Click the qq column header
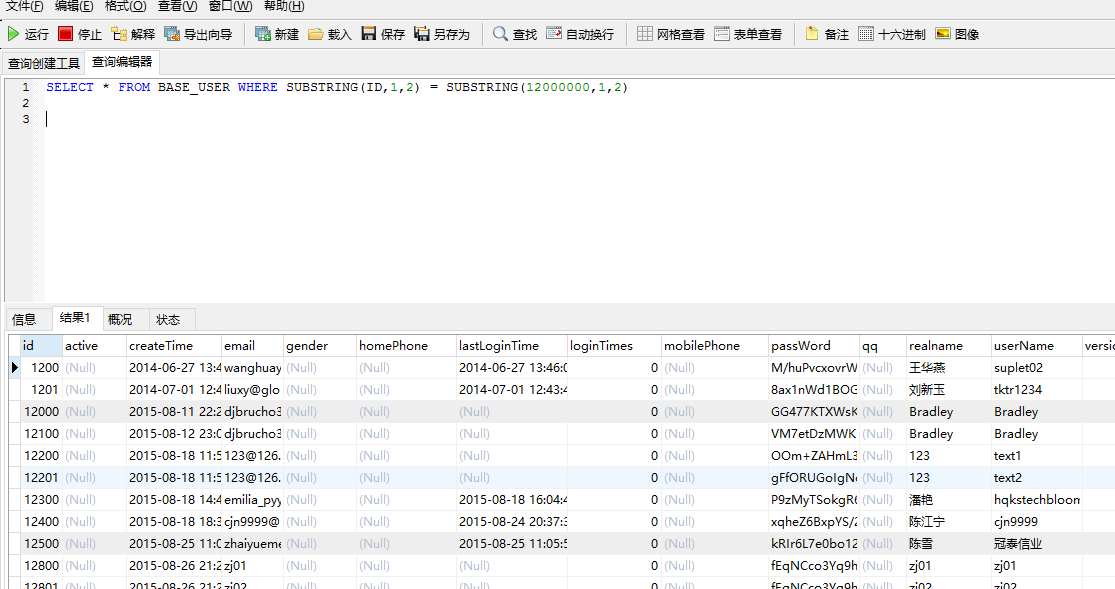1115x589 pixels. click(x=883, y=346)
